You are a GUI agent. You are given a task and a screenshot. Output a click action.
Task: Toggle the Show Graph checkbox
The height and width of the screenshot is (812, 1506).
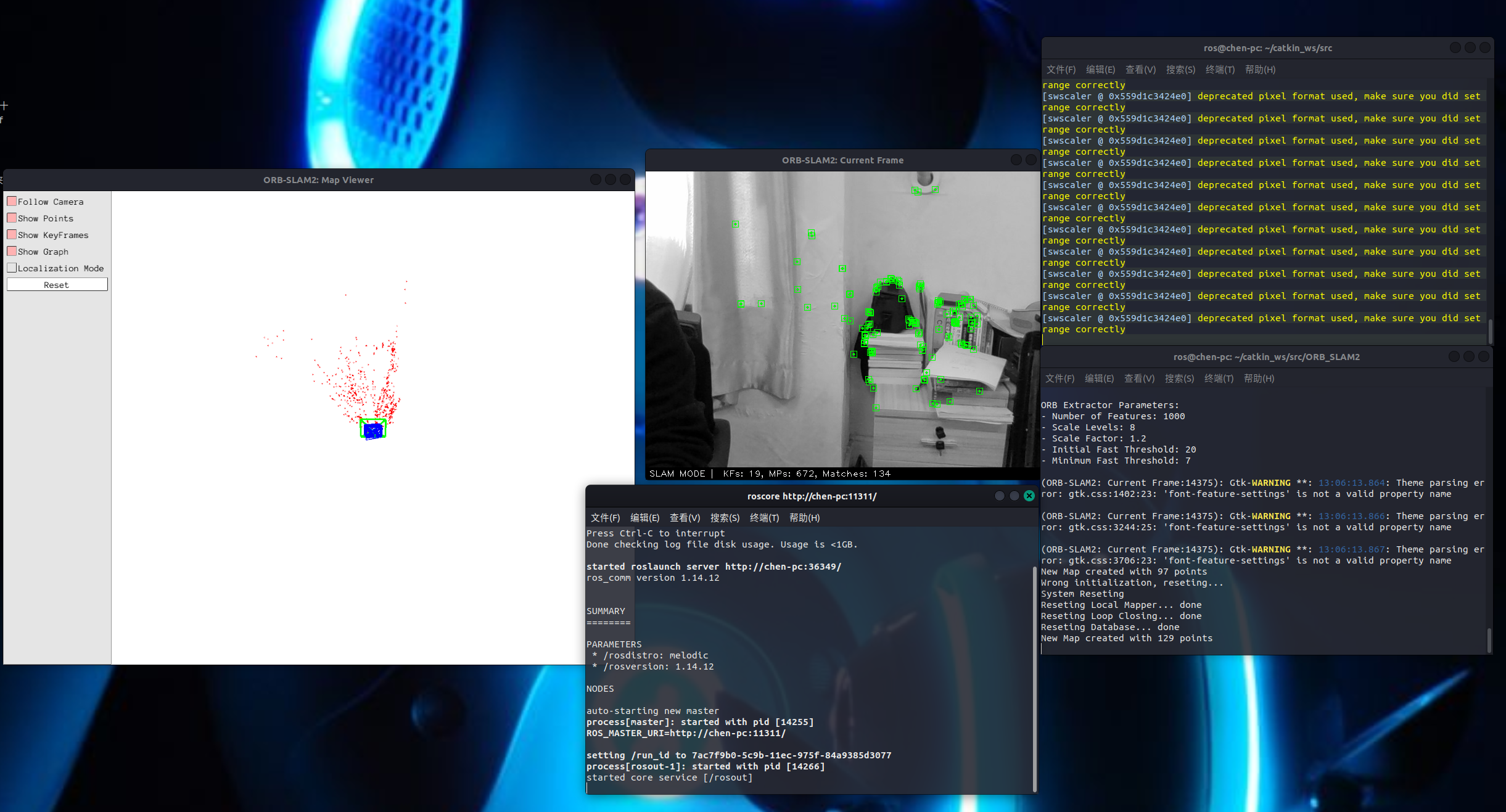point(12,252)
